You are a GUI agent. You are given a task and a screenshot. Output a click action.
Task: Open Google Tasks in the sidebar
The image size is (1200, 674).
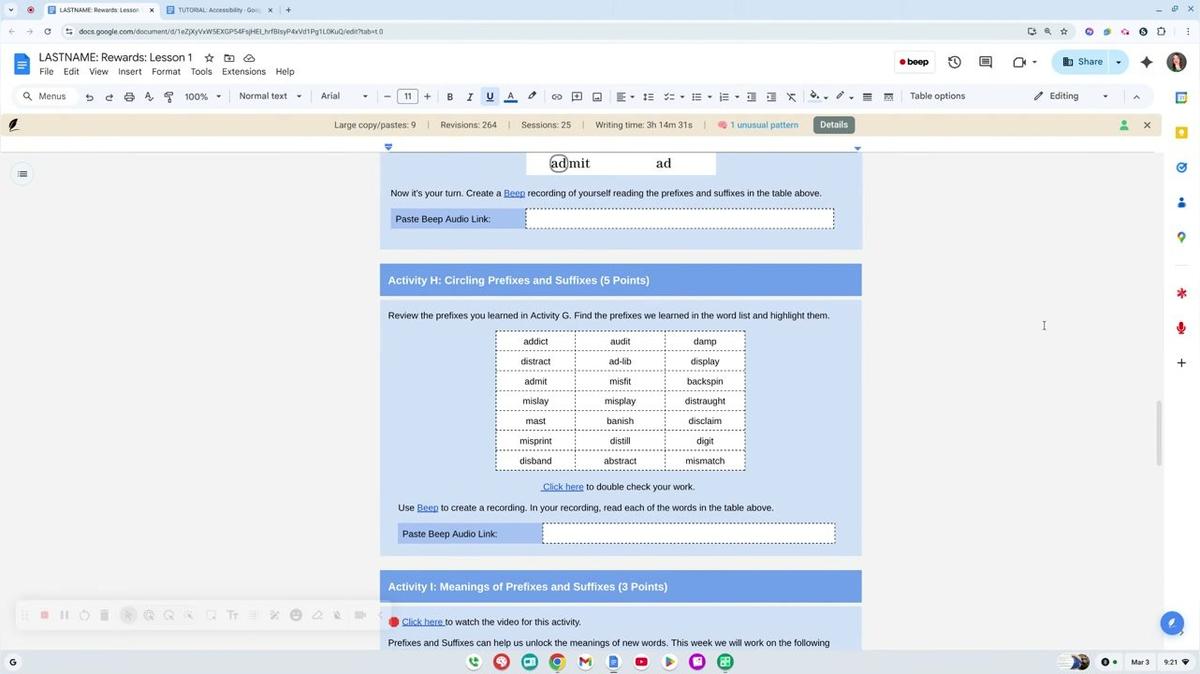click(1180, 166)
